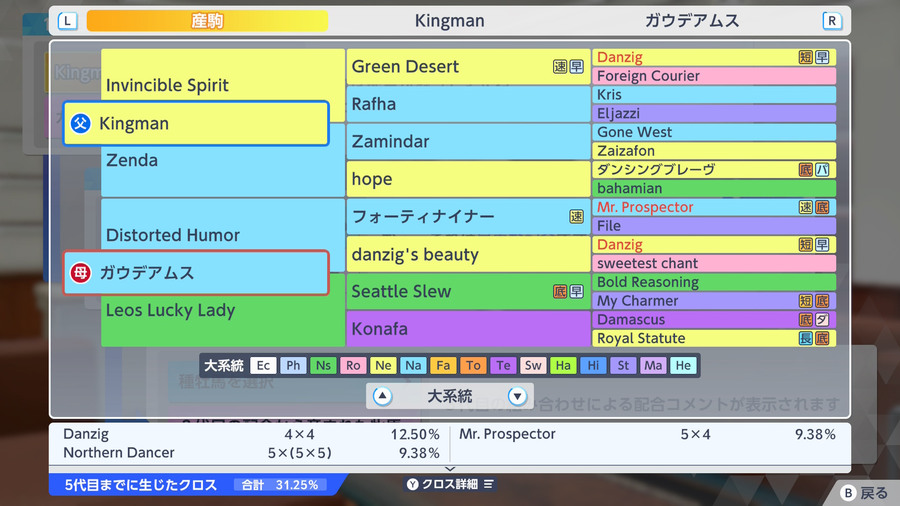Select the 産駒 tab
Screen dimensions: 900x506
[207, 21]
